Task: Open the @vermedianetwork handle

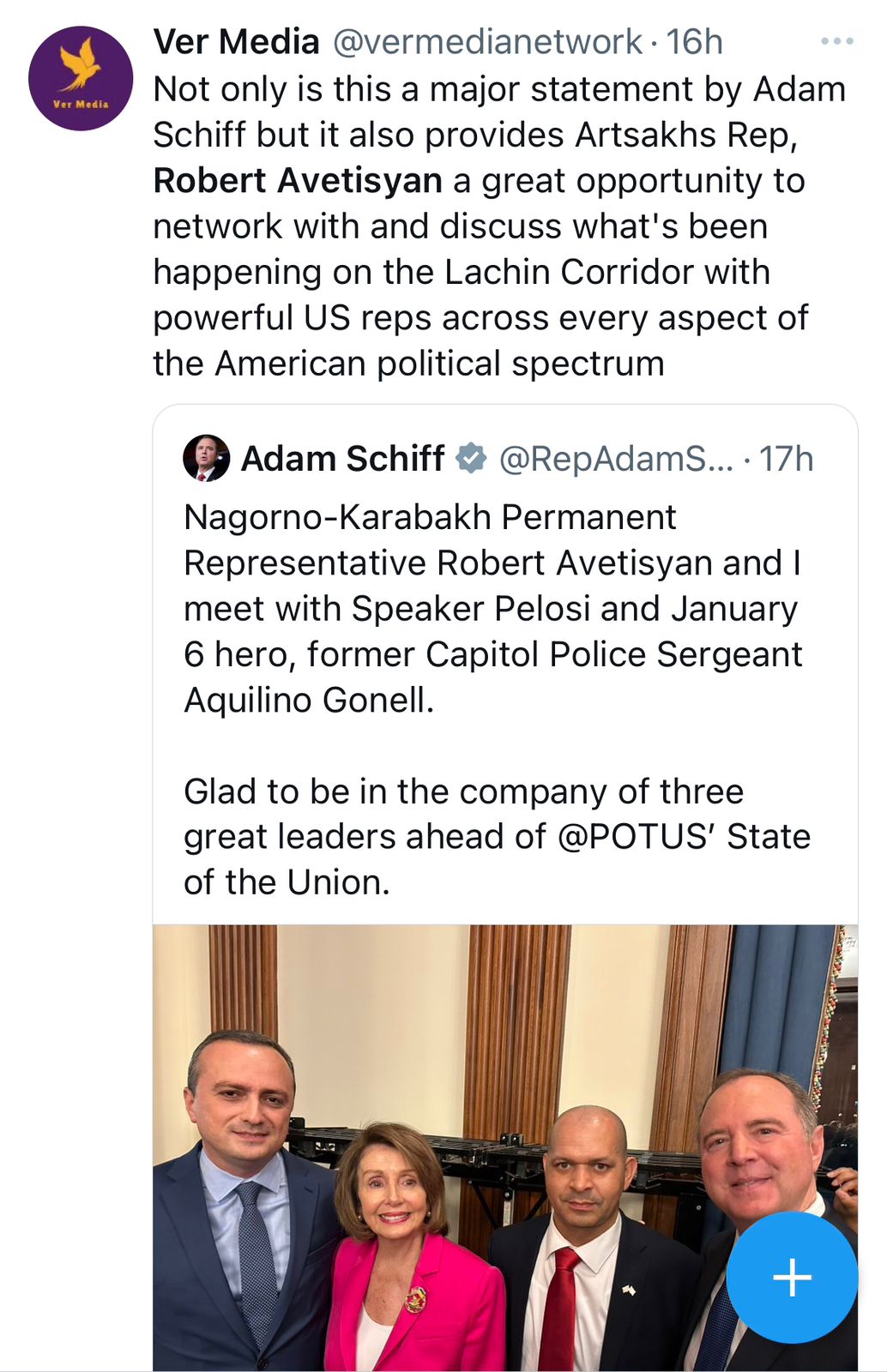Action: pyautogui.click(x=486, y=41)
